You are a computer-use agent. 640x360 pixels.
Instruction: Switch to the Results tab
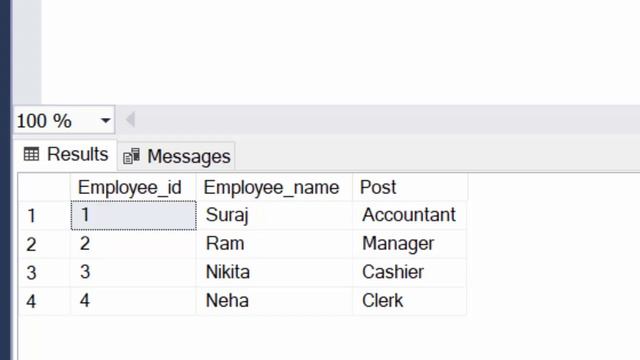(66, 155)
